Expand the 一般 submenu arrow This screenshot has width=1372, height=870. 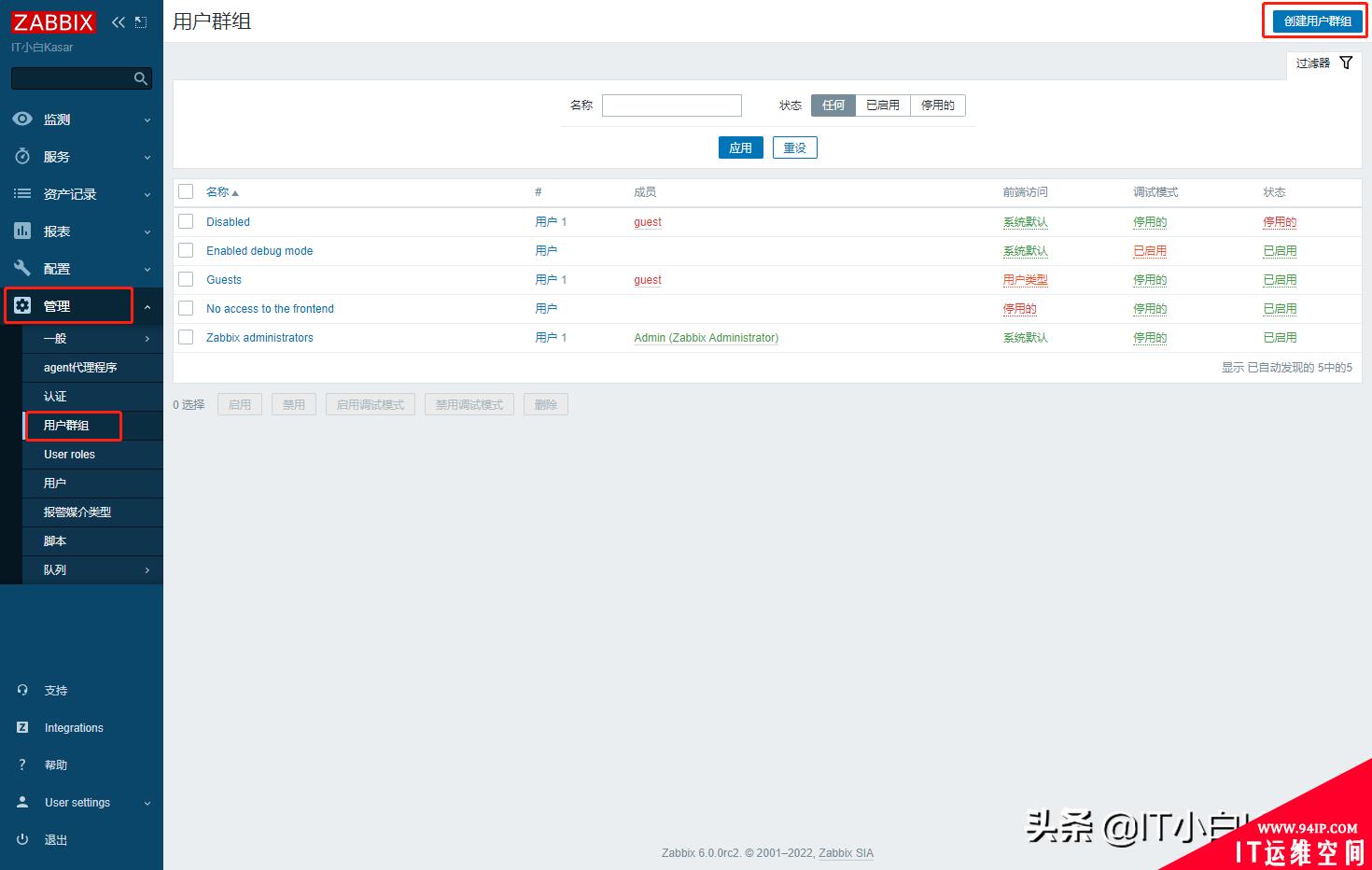(147, 339)
